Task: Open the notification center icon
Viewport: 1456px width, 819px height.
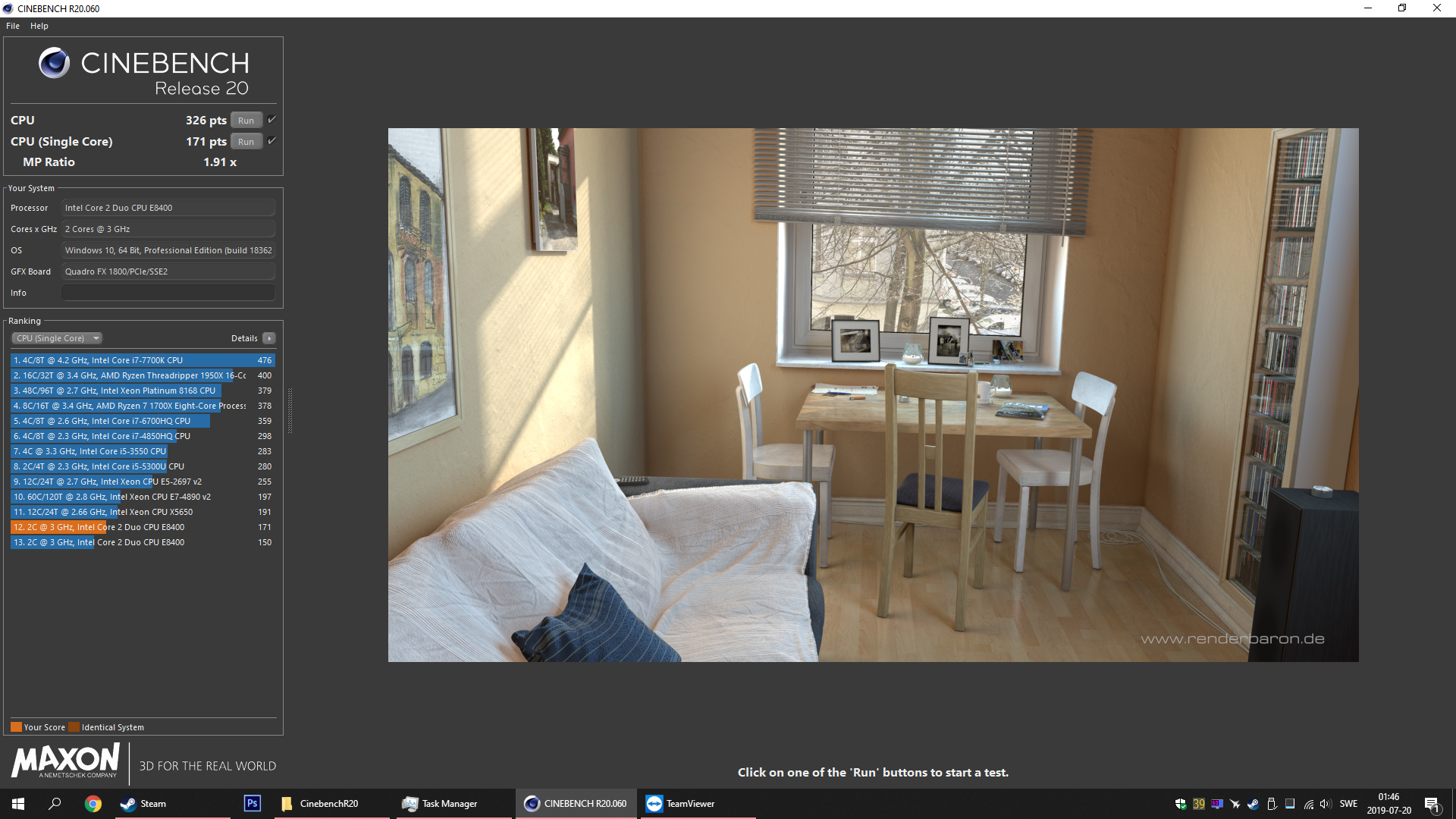Action: coord(1432,804)
